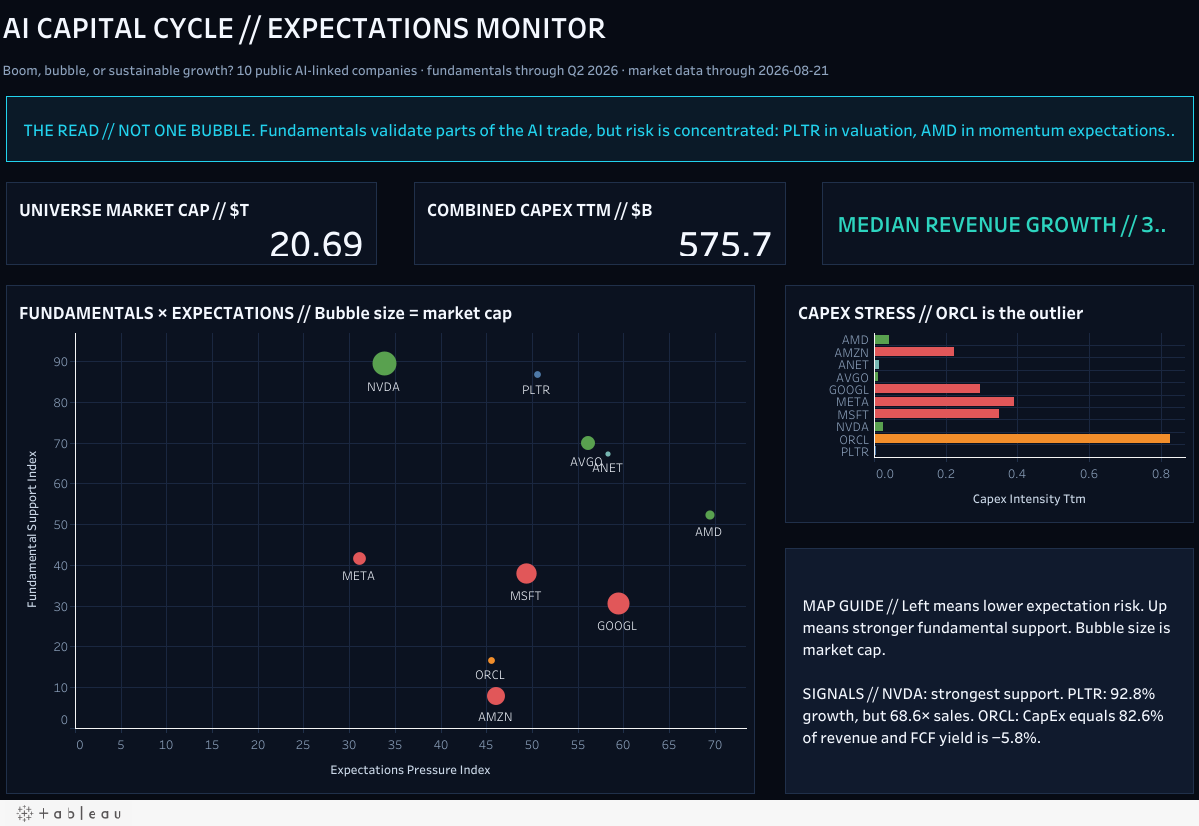Image resolution: width=1199 pixels, height=826 pixels.
Task: Click the AMZN capex intensity bar
Action: coord(915,352)
